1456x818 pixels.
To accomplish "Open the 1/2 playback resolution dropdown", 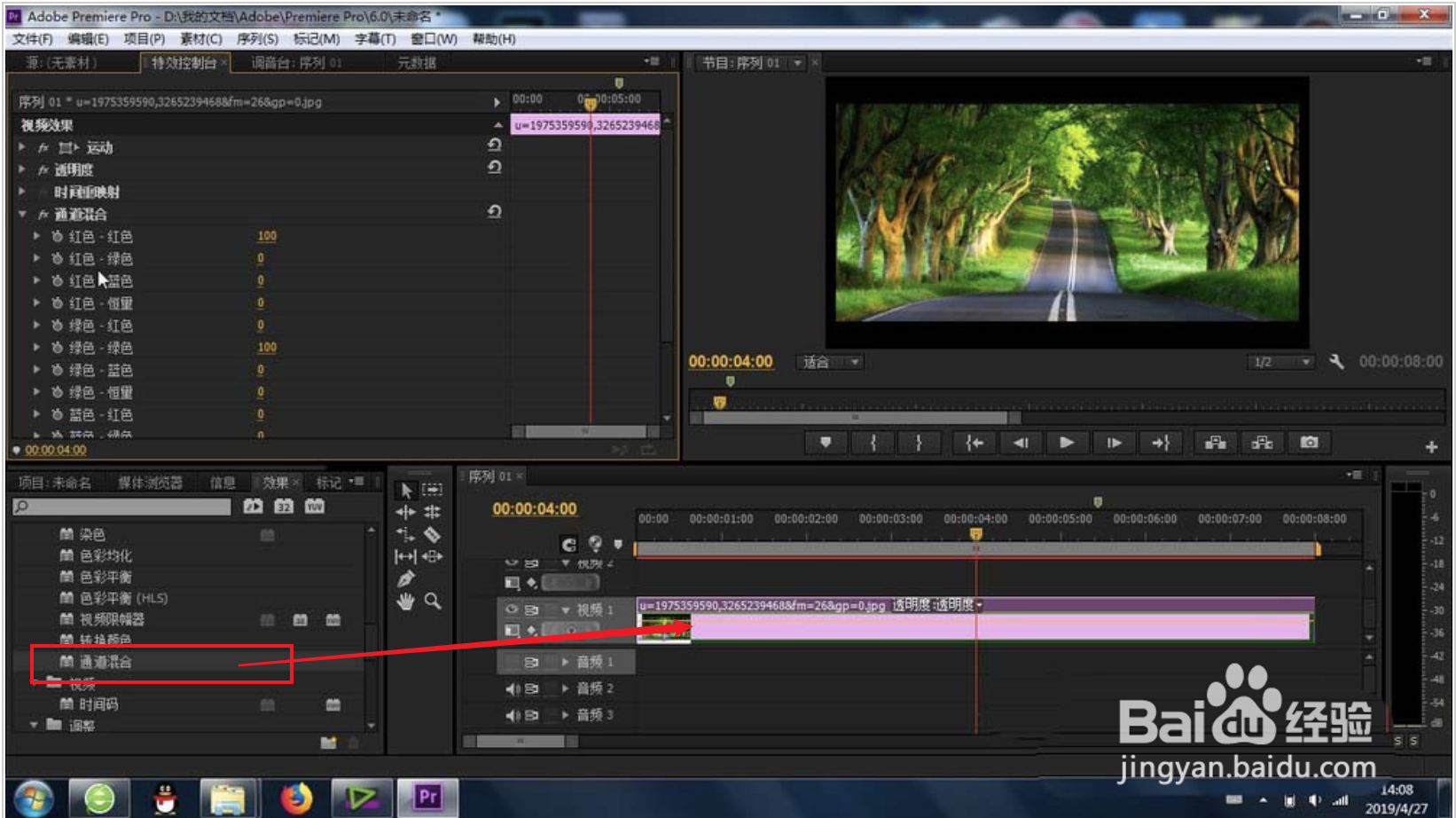I will tap(1280, 362).
